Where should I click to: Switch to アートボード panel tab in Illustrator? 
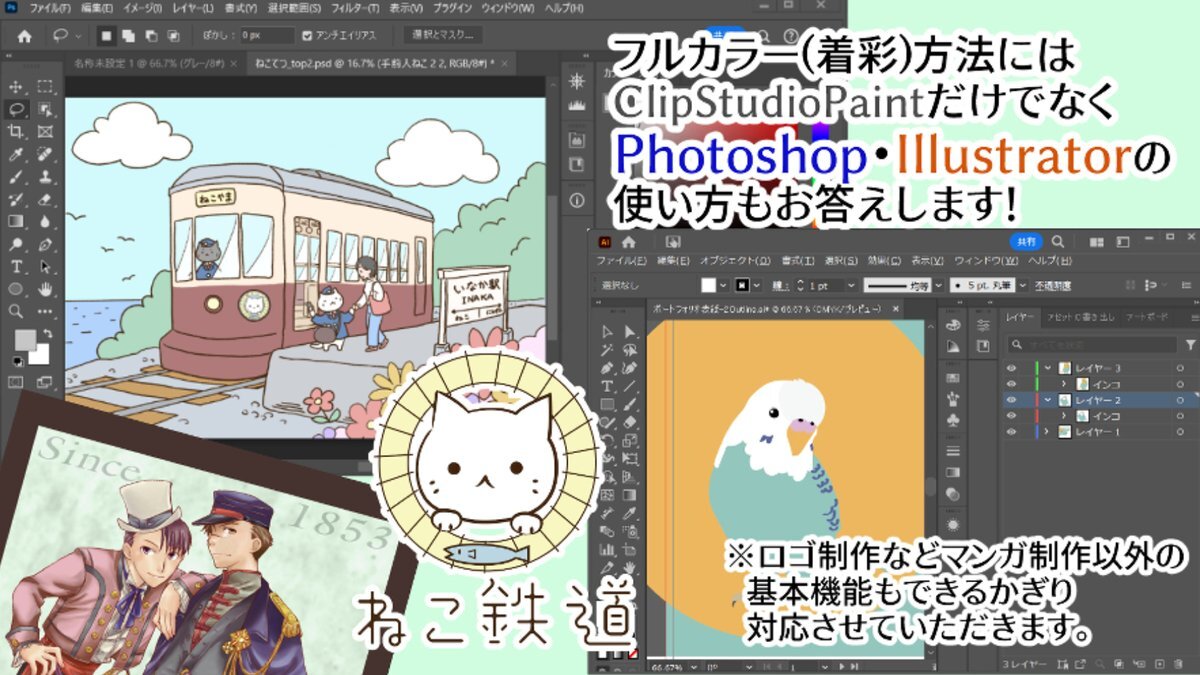[x=1147, y=317]
